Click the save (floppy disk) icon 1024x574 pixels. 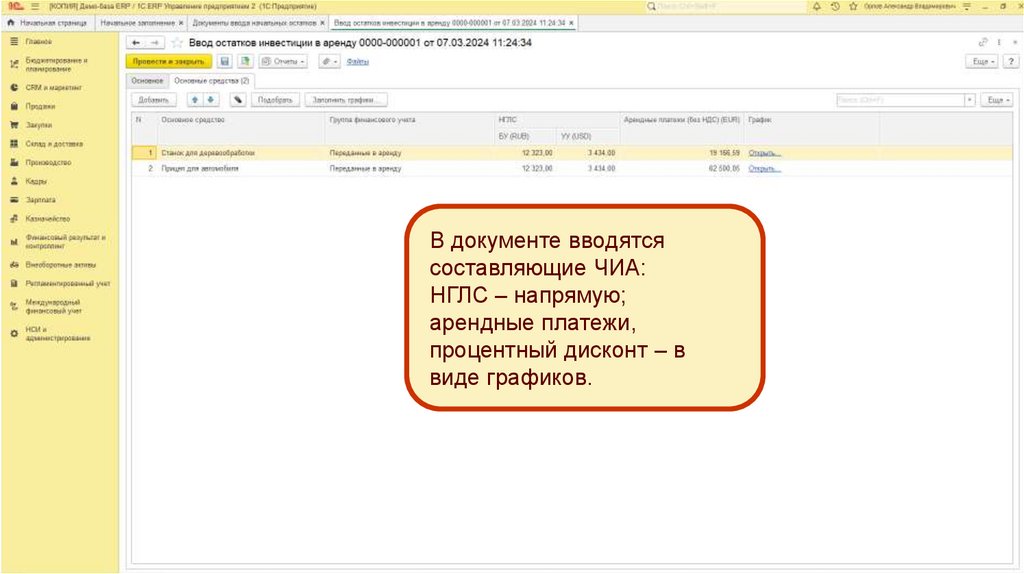click(x=225, y=61)
